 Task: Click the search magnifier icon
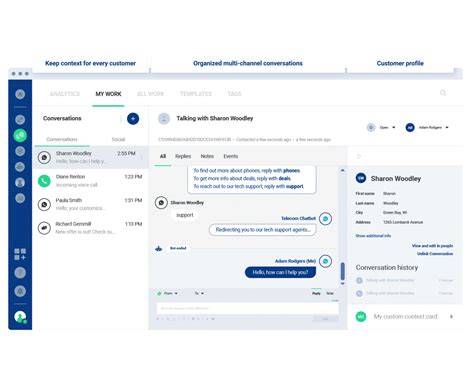click(443, 93)
